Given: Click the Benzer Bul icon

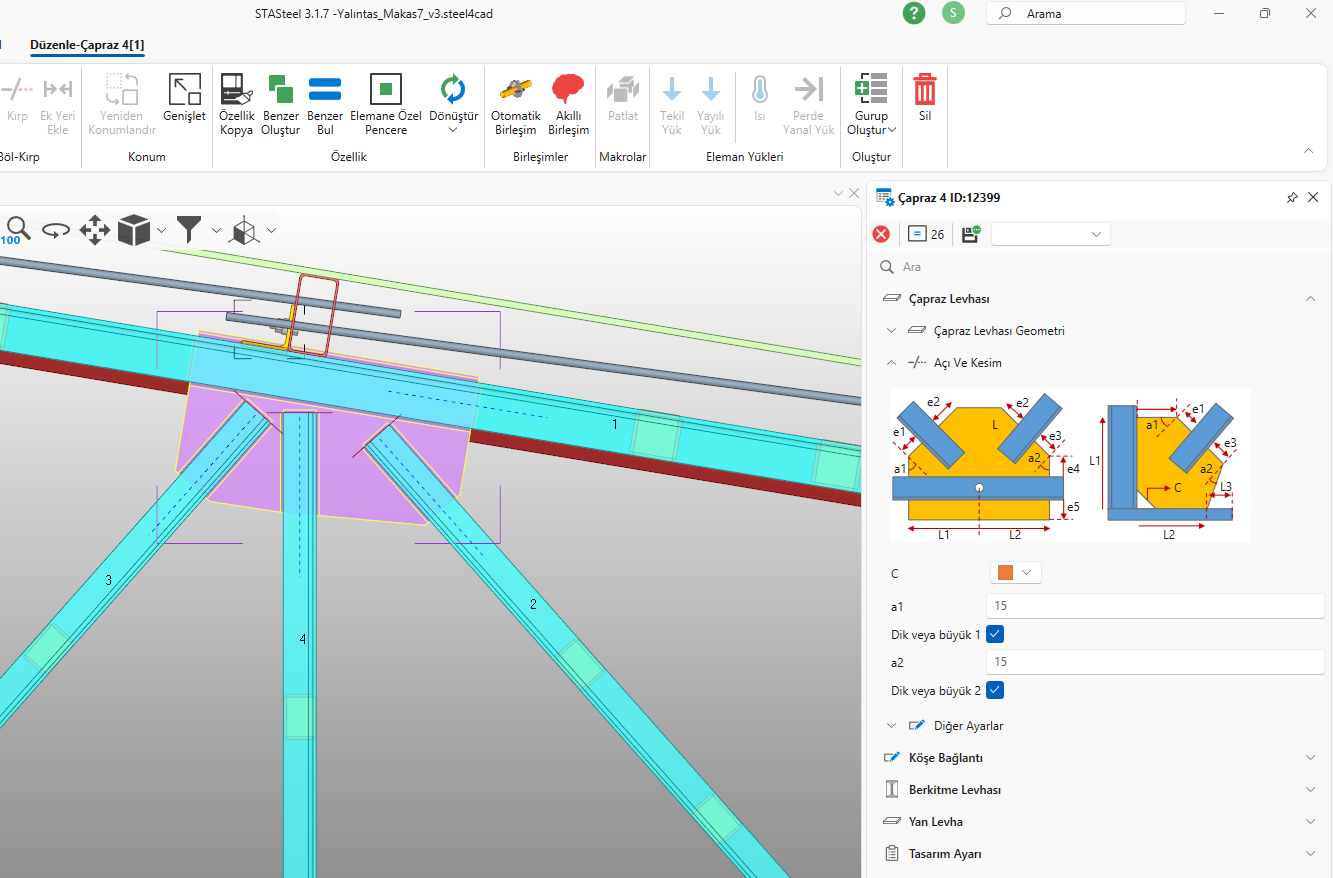Looking at the screenshot, I should (325, 90).
